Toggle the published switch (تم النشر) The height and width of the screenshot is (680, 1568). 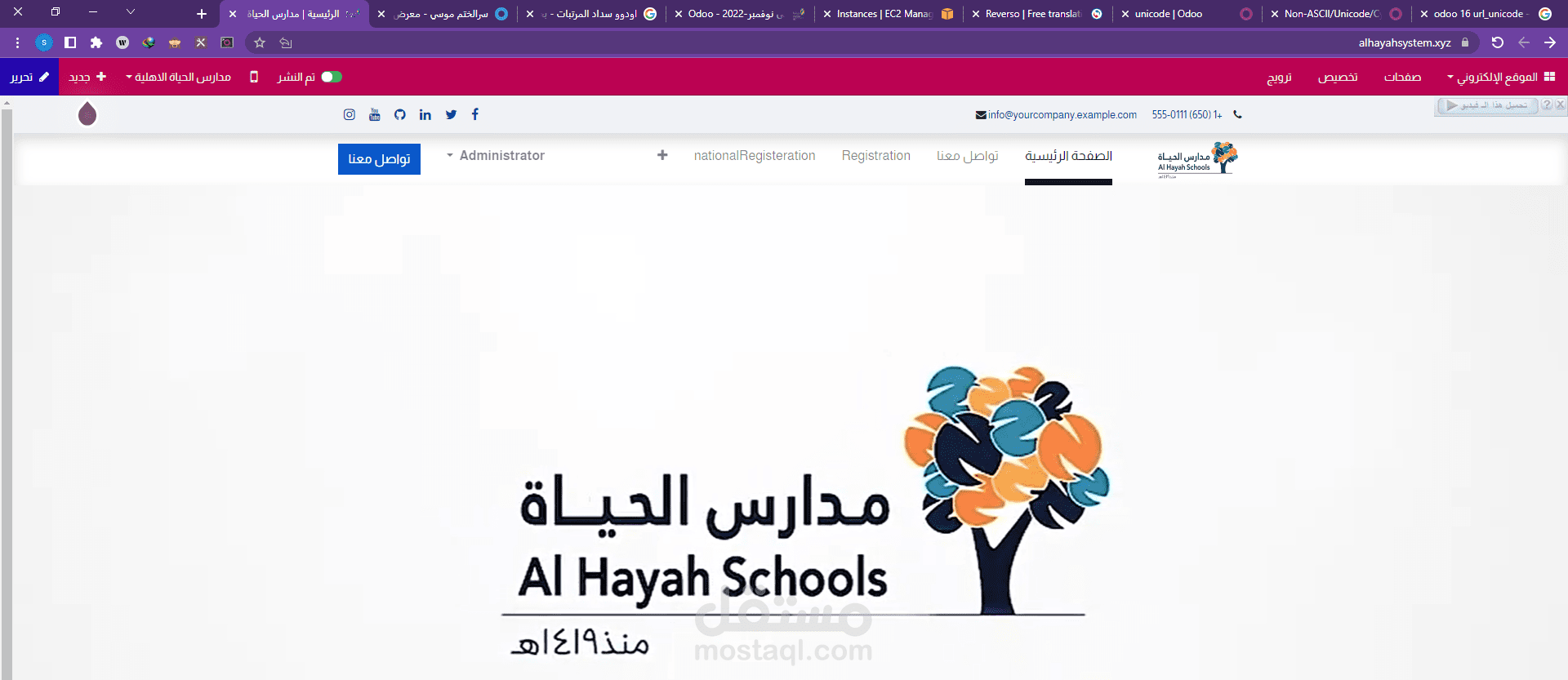(332, 77)
